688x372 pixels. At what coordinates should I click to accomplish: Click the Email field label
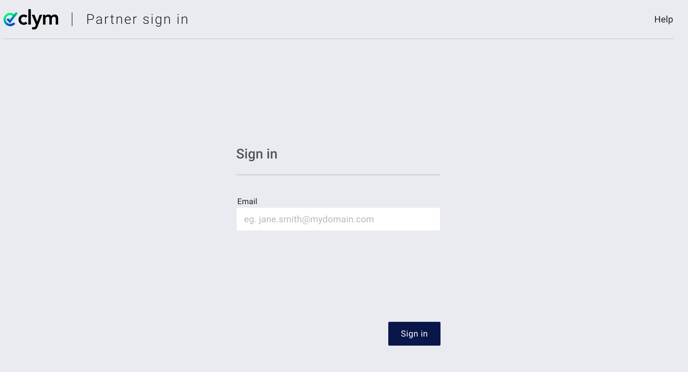[x=247, y=201]
